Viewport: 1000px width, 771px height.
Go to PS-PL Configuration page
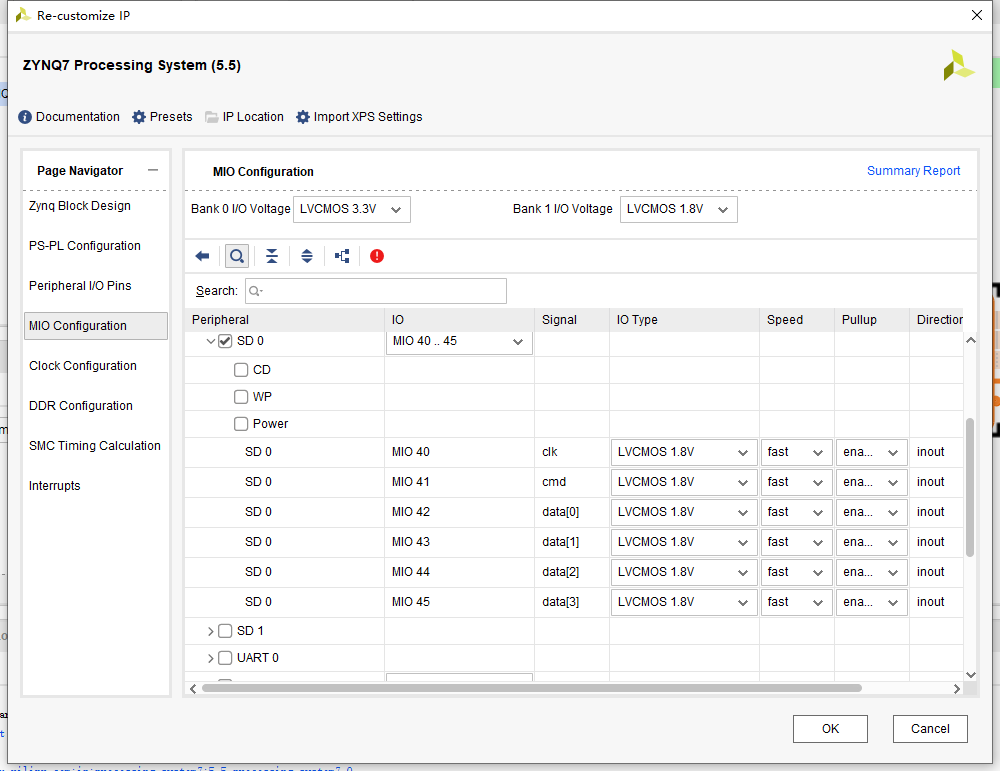click(85, 246)
